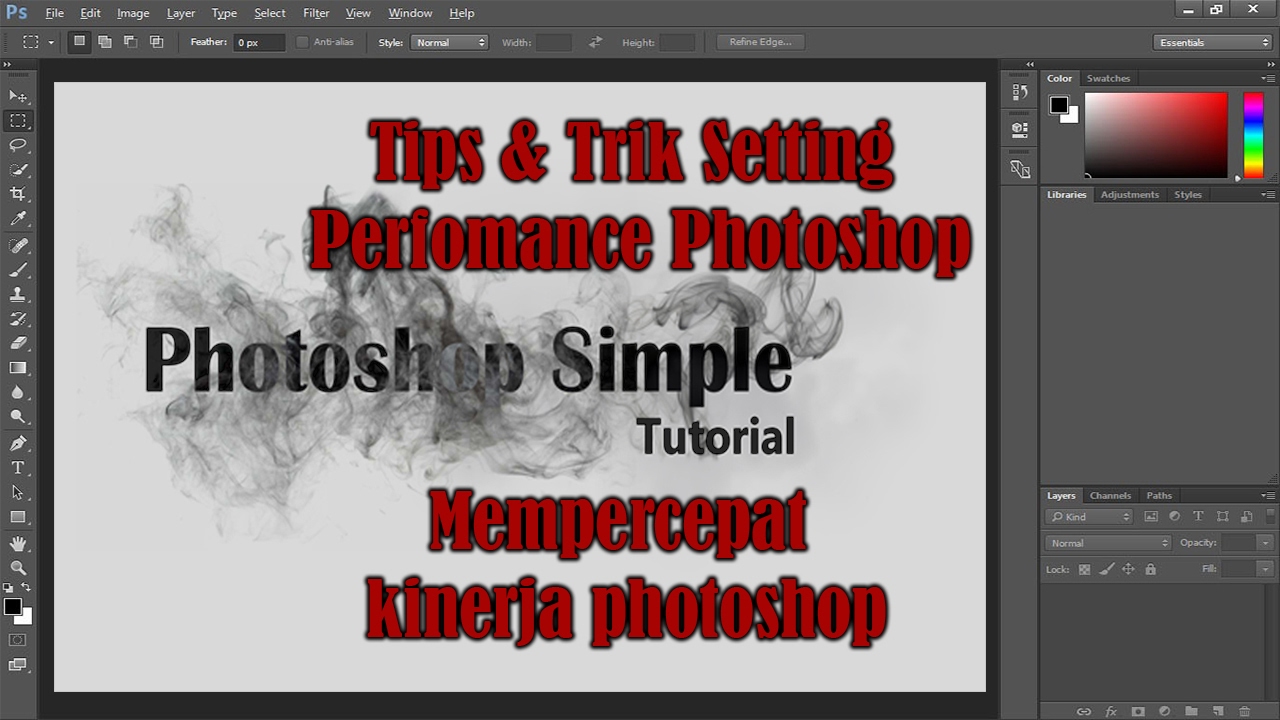Open the Filter menu
The image size is (1280, 720).
(316, 13)
